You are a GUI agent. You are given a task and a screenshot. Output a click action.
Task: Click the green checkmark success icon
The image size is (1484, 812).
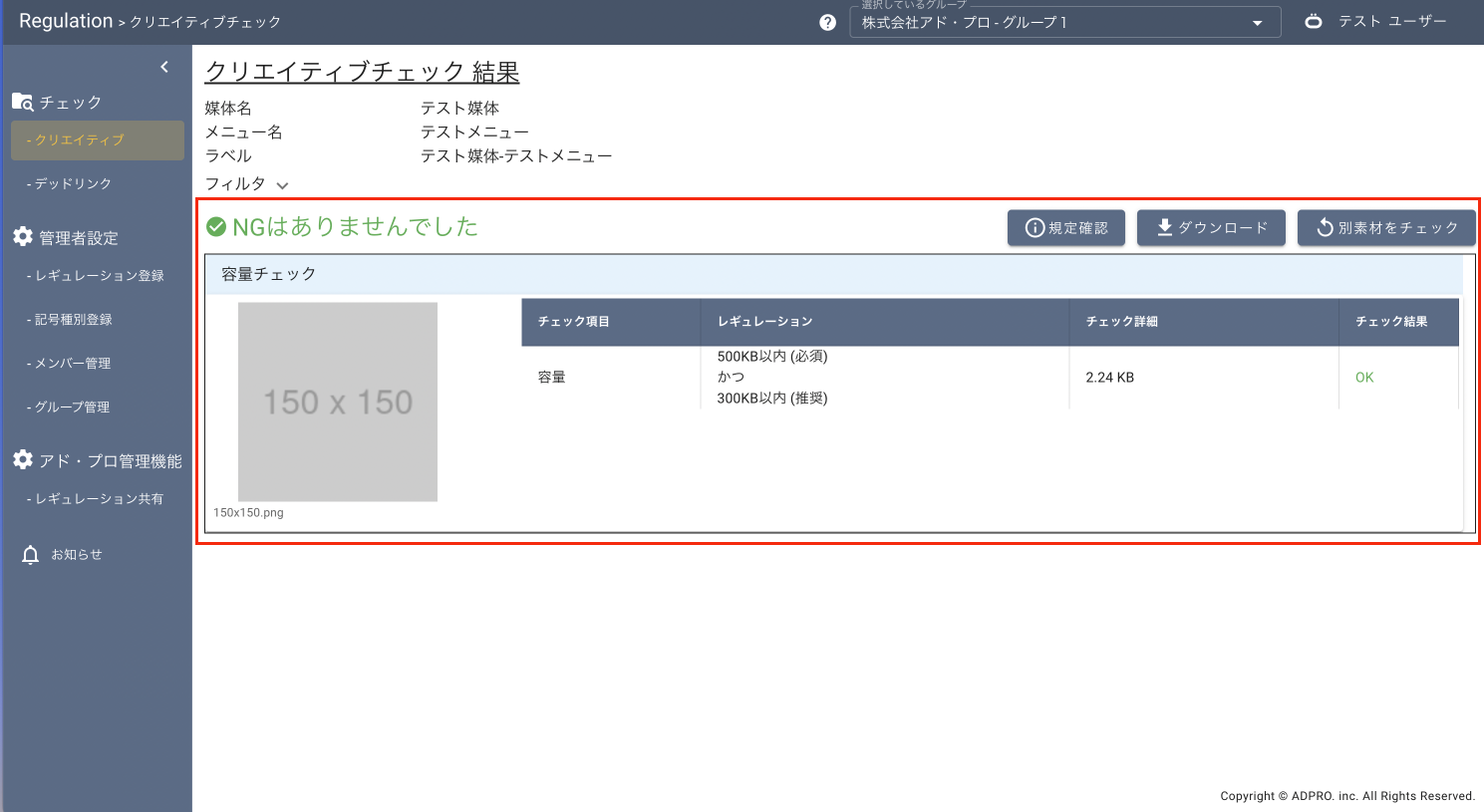[217, 226]
